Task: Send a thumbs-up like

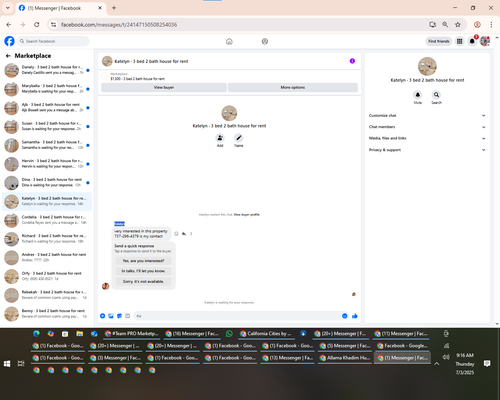Action: [x=355, y=316]
